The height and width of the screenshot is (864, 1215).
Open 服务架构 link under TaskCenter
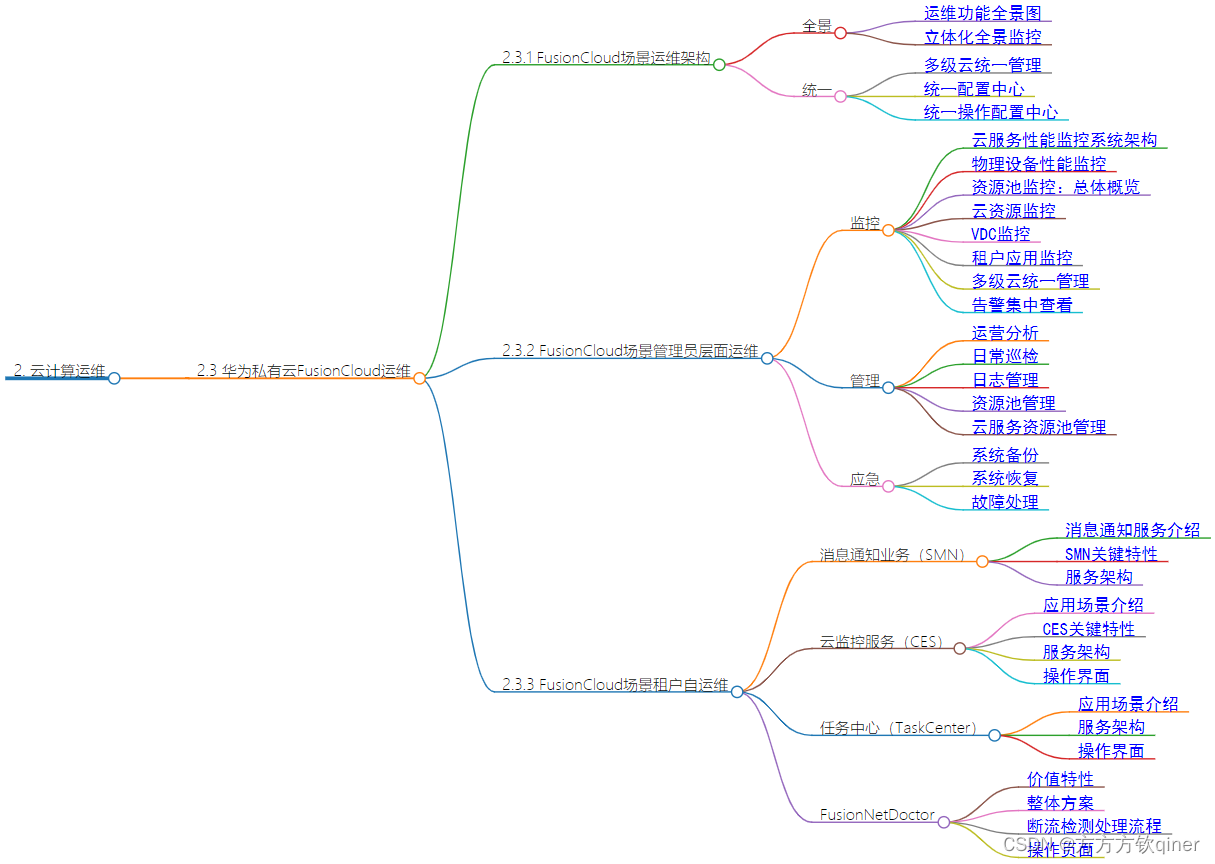click(x=1111, y=728)
